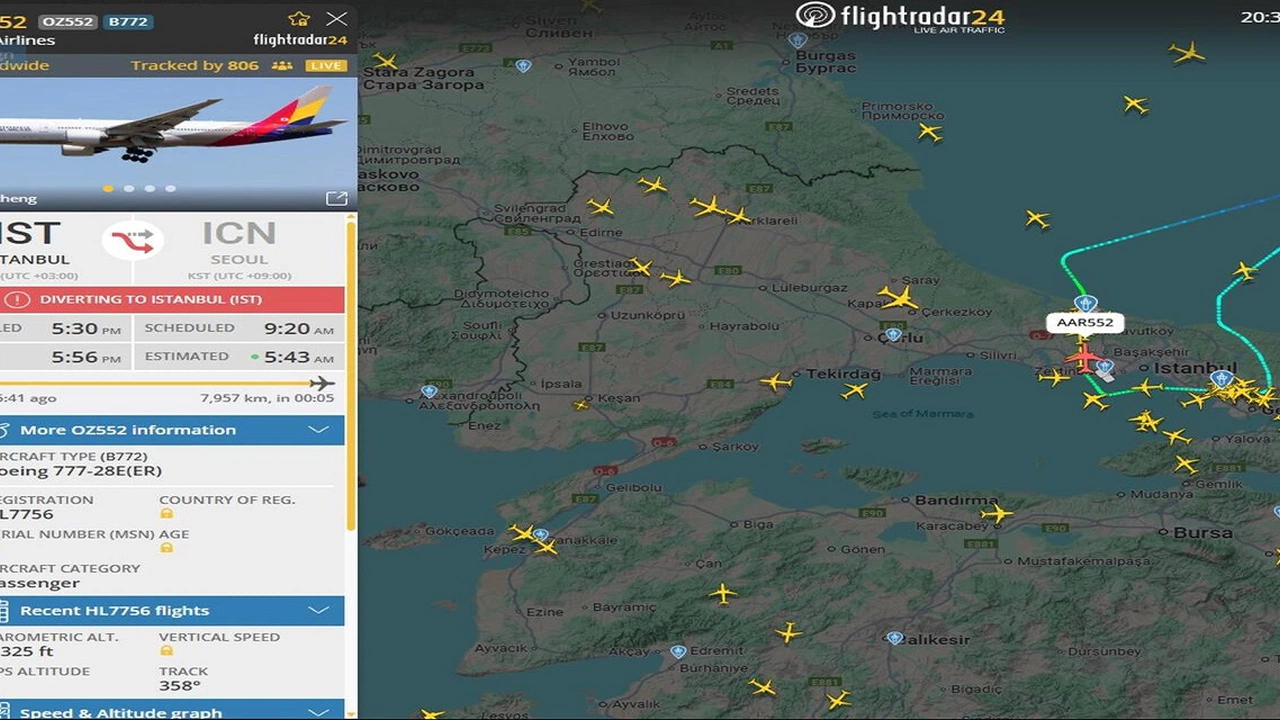Select the yellow plane east of Bandırma
Viewport: 1280px width, 720px height.
[x=996, y=514]
